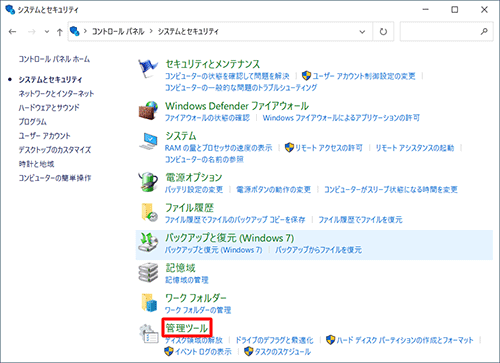Click the Backup and Restore drive icon
Screen dimensions: 500x363
coord(148,242)
